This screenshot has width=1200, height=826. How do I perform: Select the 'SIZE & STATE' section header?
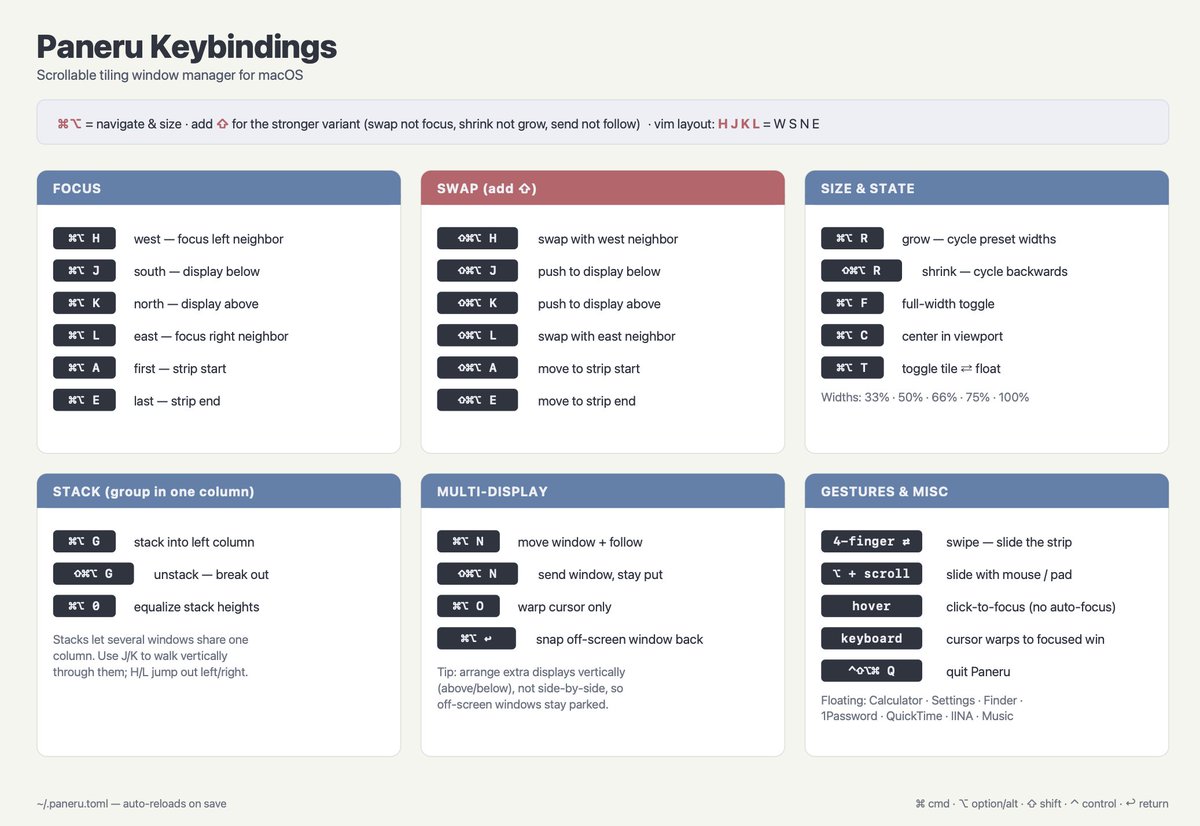coord(987,188)
